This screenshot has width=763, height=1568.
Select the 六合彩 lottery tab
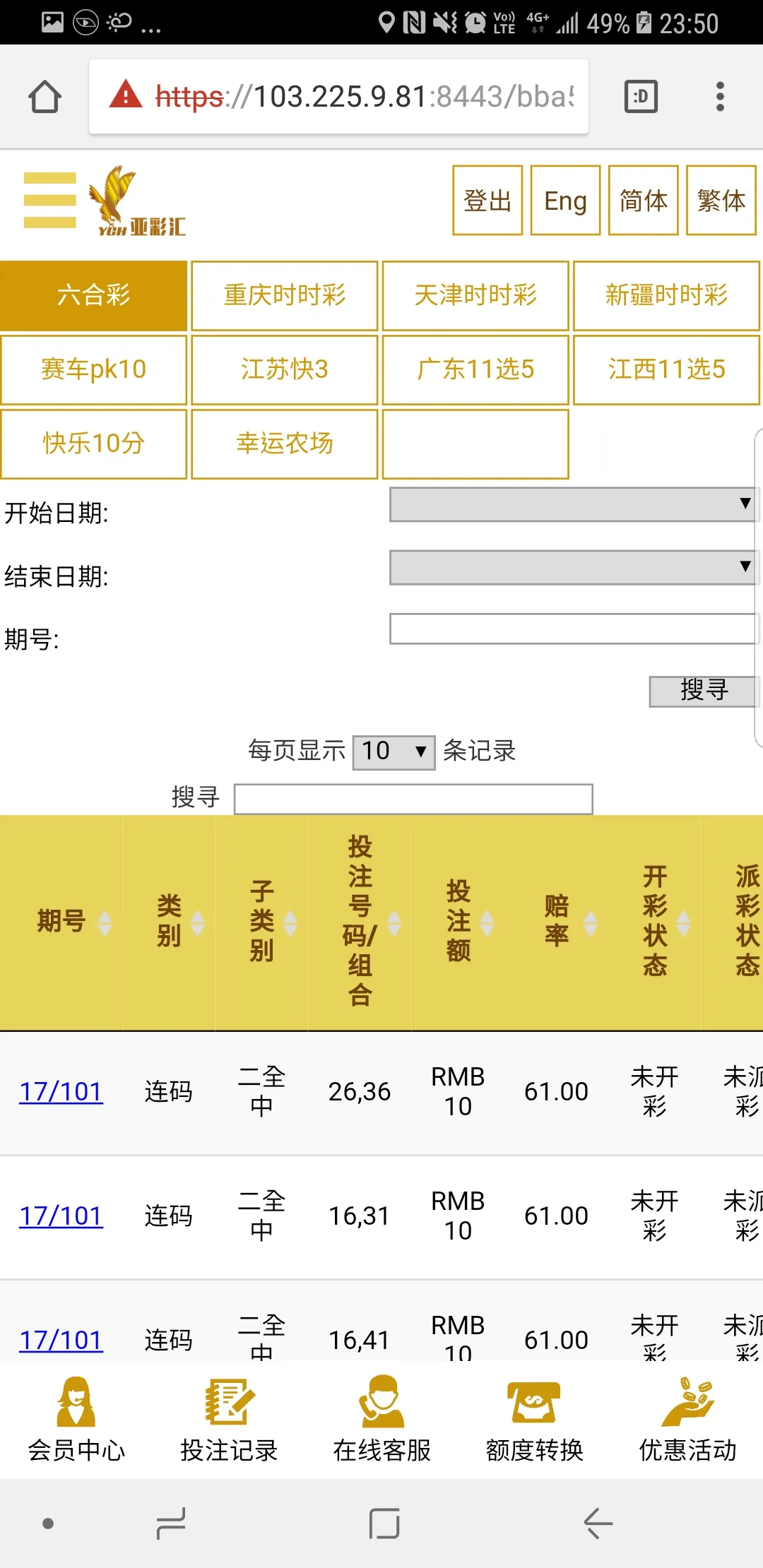(93, 295)
